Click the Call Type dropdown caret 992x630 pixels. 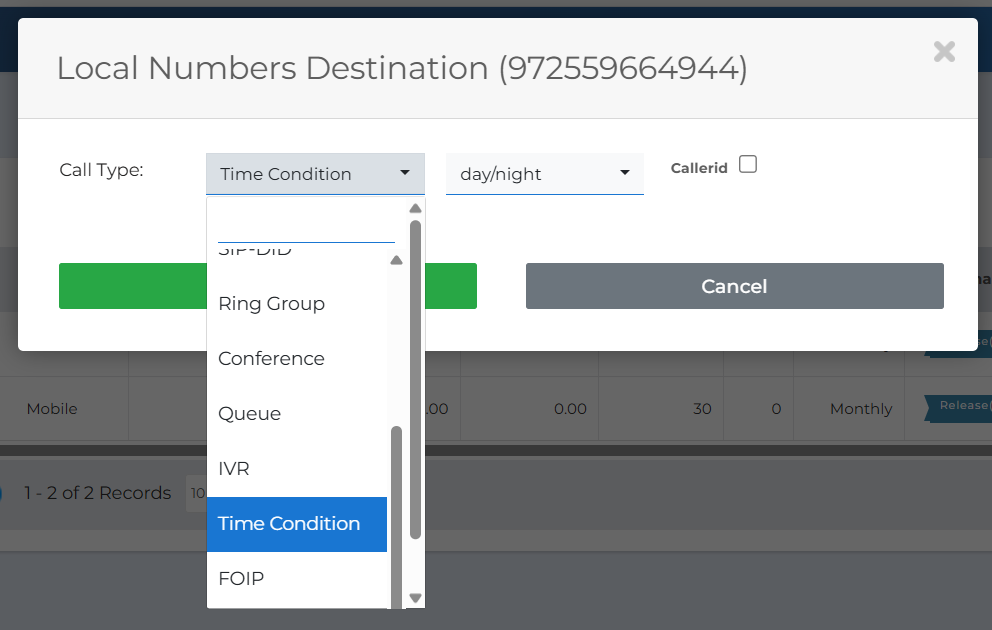click(405, 173)
